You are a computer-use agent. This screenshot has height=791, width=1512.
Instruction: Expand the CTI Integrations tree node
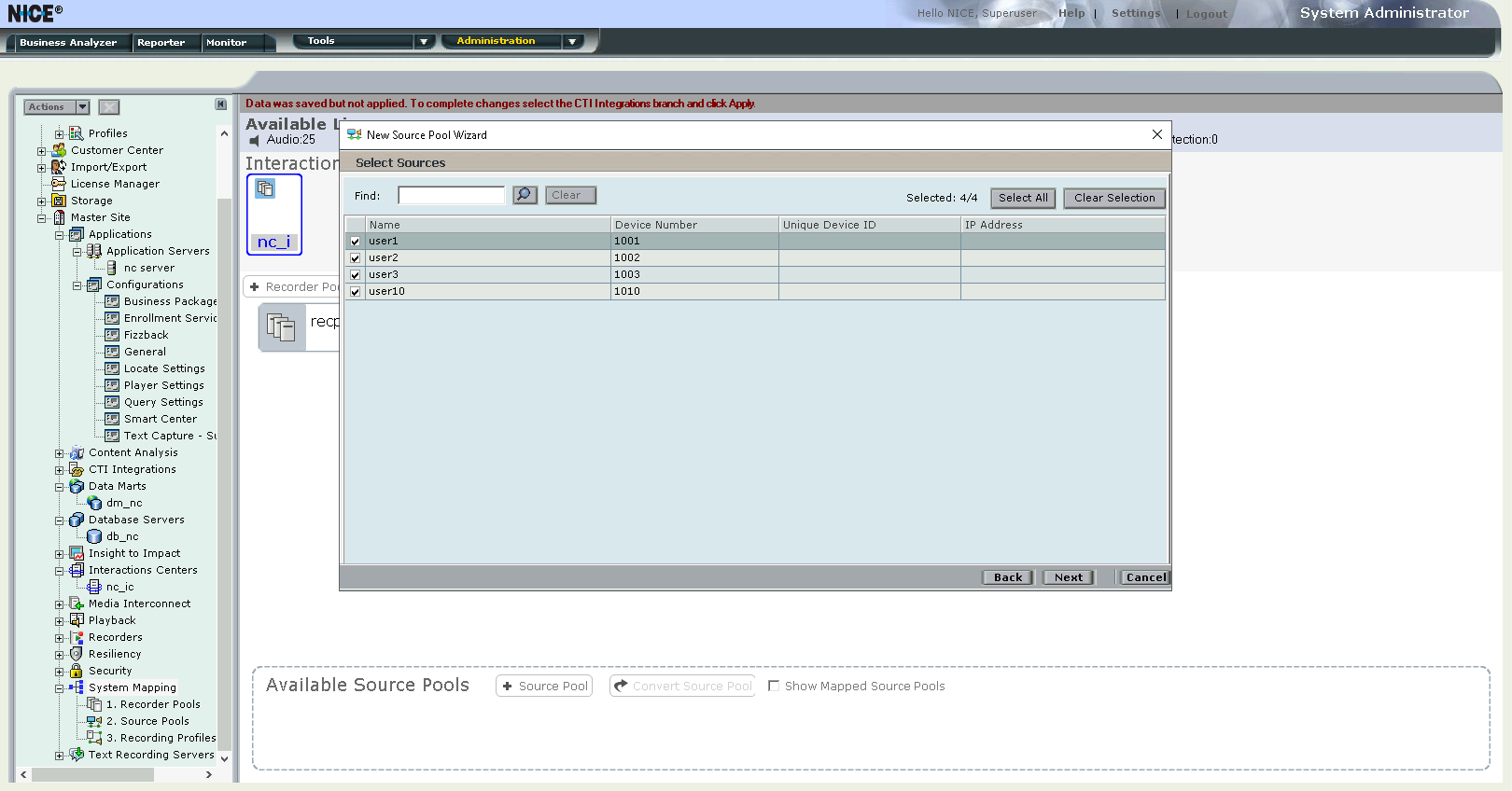(60, 470)
